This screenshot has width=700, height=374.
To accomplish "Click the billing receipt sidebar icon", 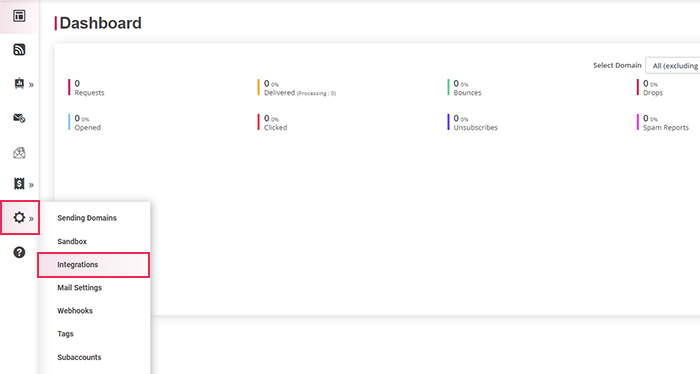I will point(19,184).
